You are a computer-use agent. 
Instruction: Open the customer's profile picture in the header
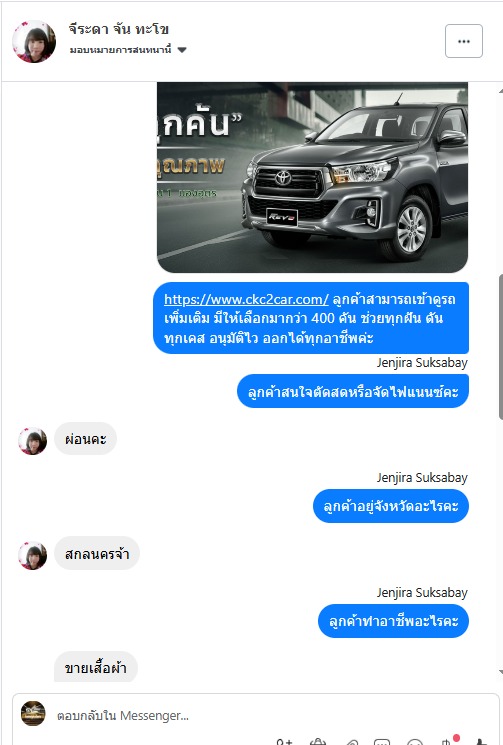[x=34, y=41]
